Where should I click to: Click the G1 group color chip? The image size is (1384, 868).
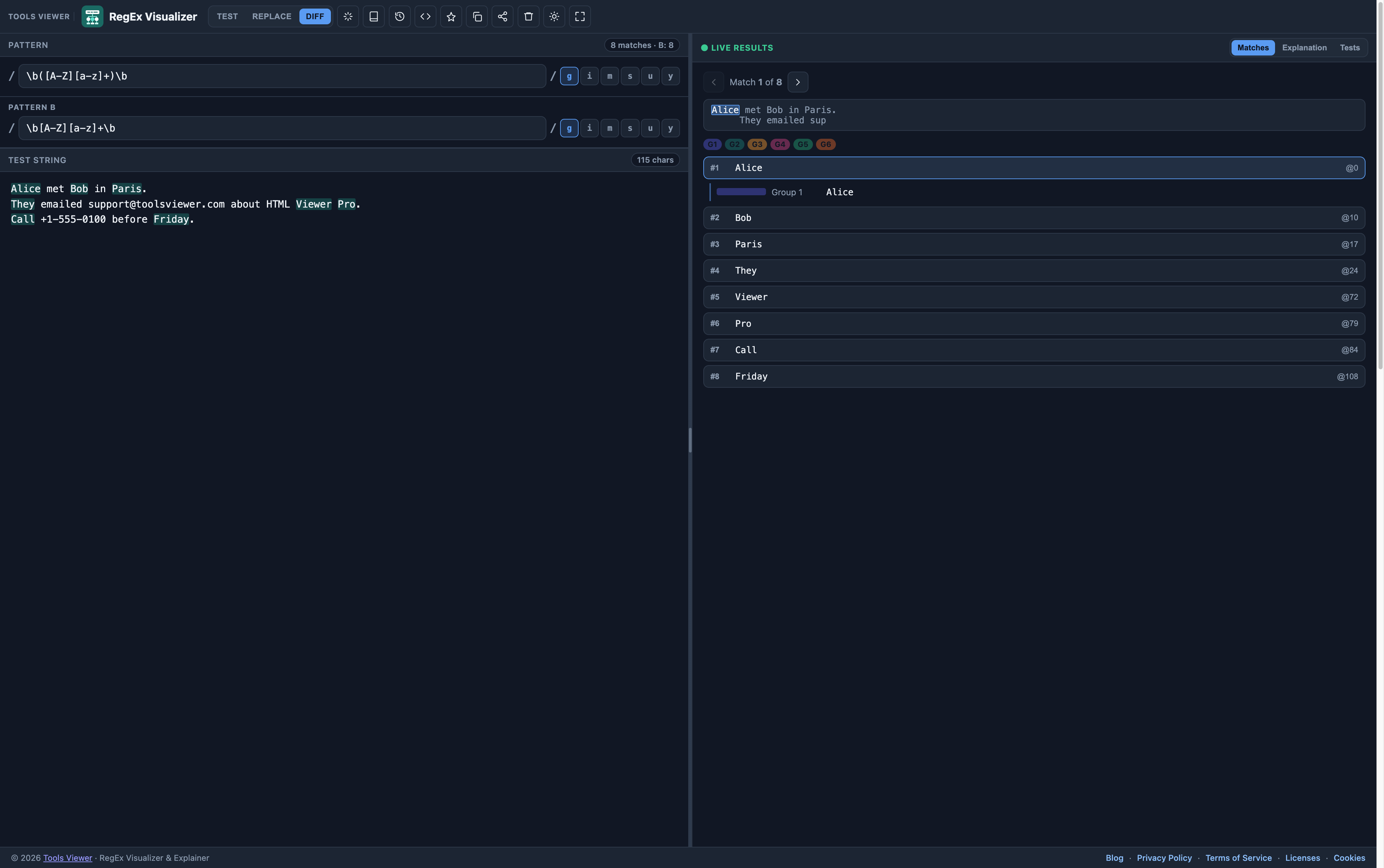coord(712,144)
